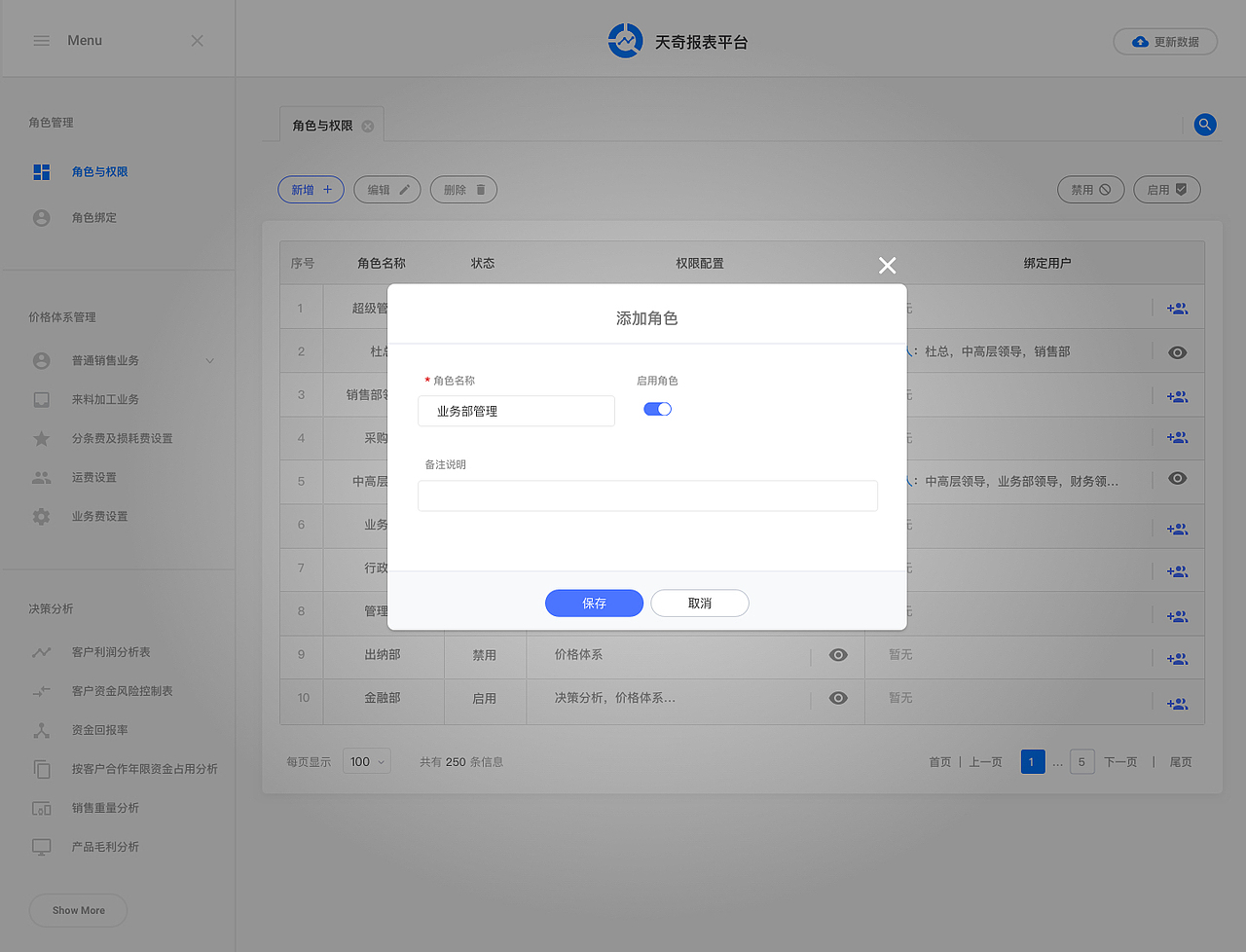Add user icon in row 6
1246x952 pixels.
pos(1178,530)
